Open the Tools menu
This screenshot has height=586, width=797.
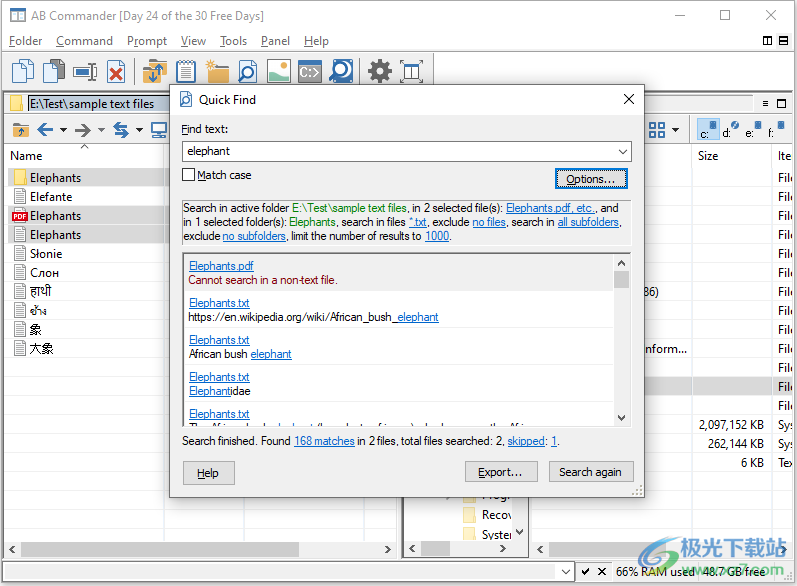click(233, 41)
